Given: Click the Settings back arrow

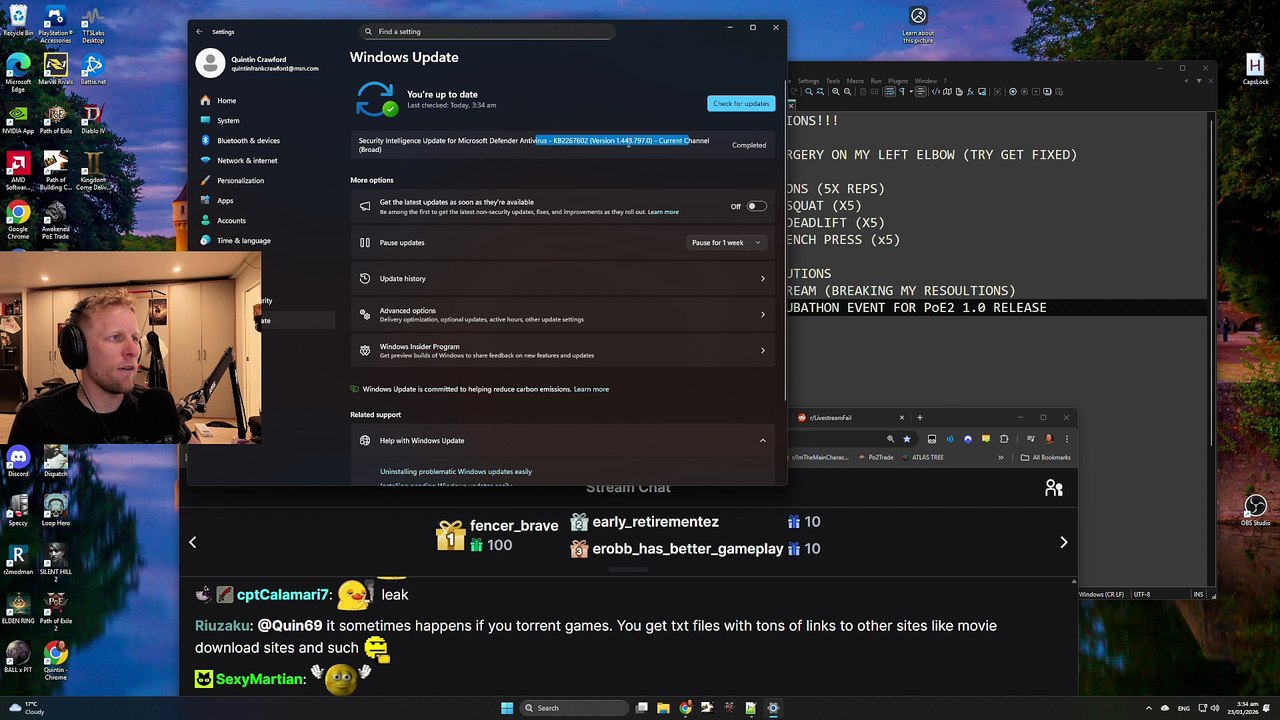Looking at the screenshot, I should [x=199, y=32].
